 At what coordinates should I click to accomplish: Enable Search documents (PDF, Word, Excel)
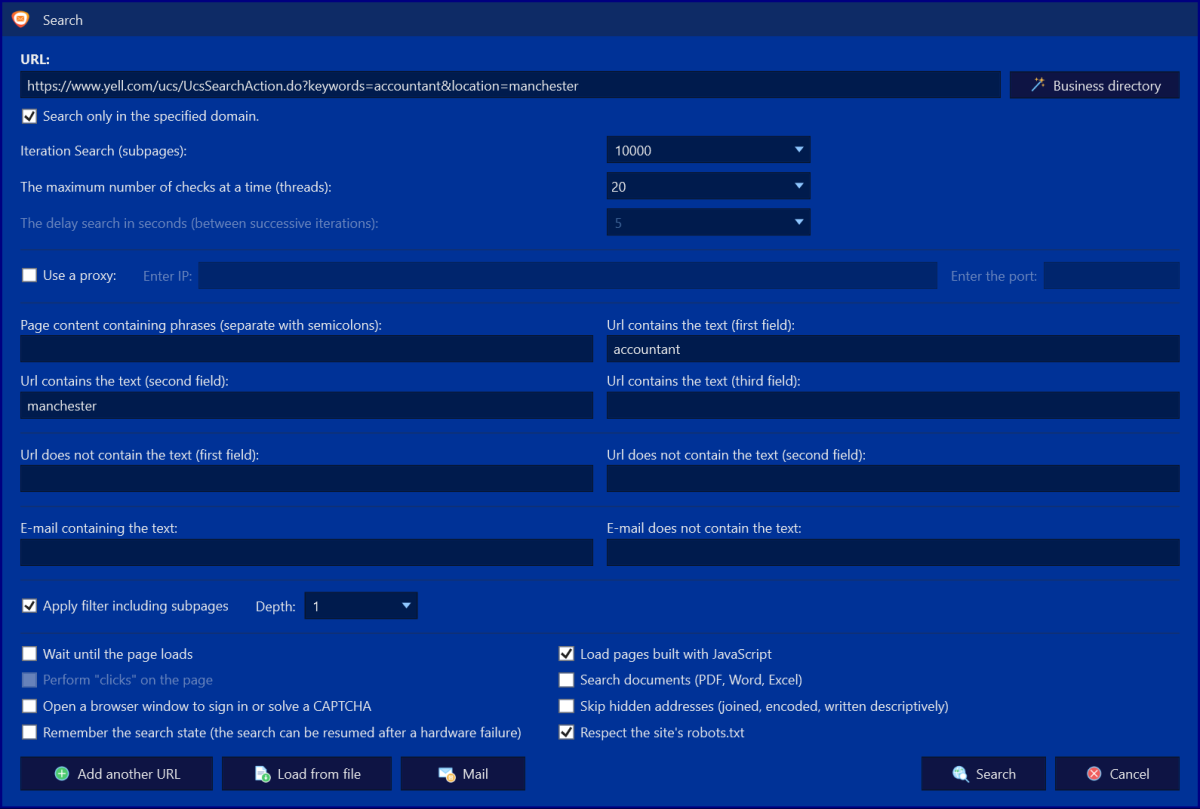pos(567,680)
